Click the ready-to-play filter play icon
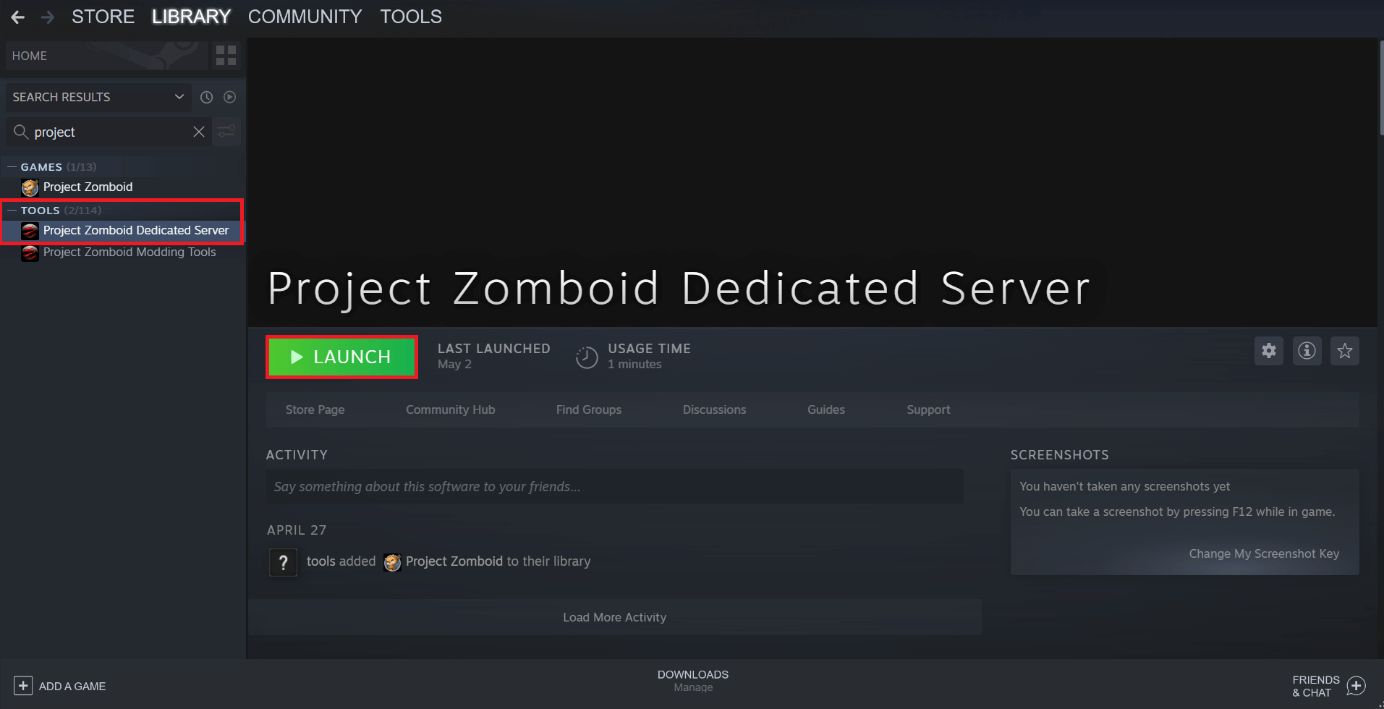The height and width of the screenshot is (709, 1384). (229, 96)
